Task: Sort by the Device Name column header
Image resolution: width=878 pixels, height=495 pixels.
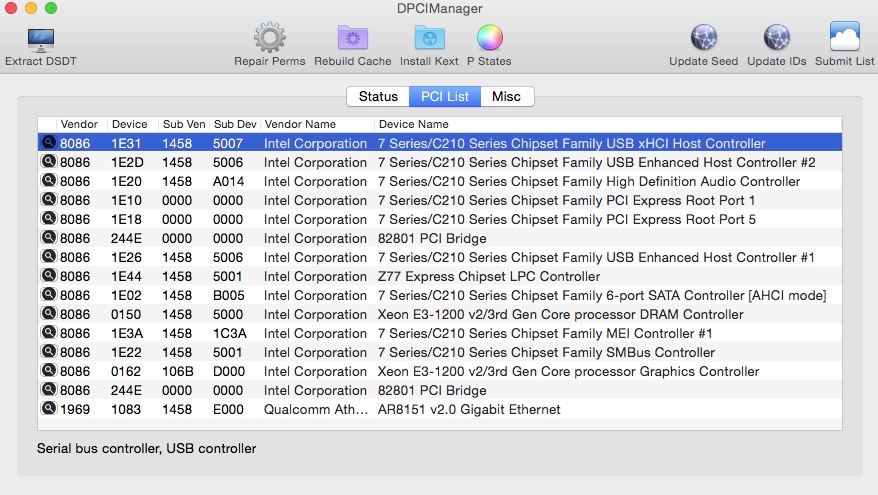Action: [413, 124]
